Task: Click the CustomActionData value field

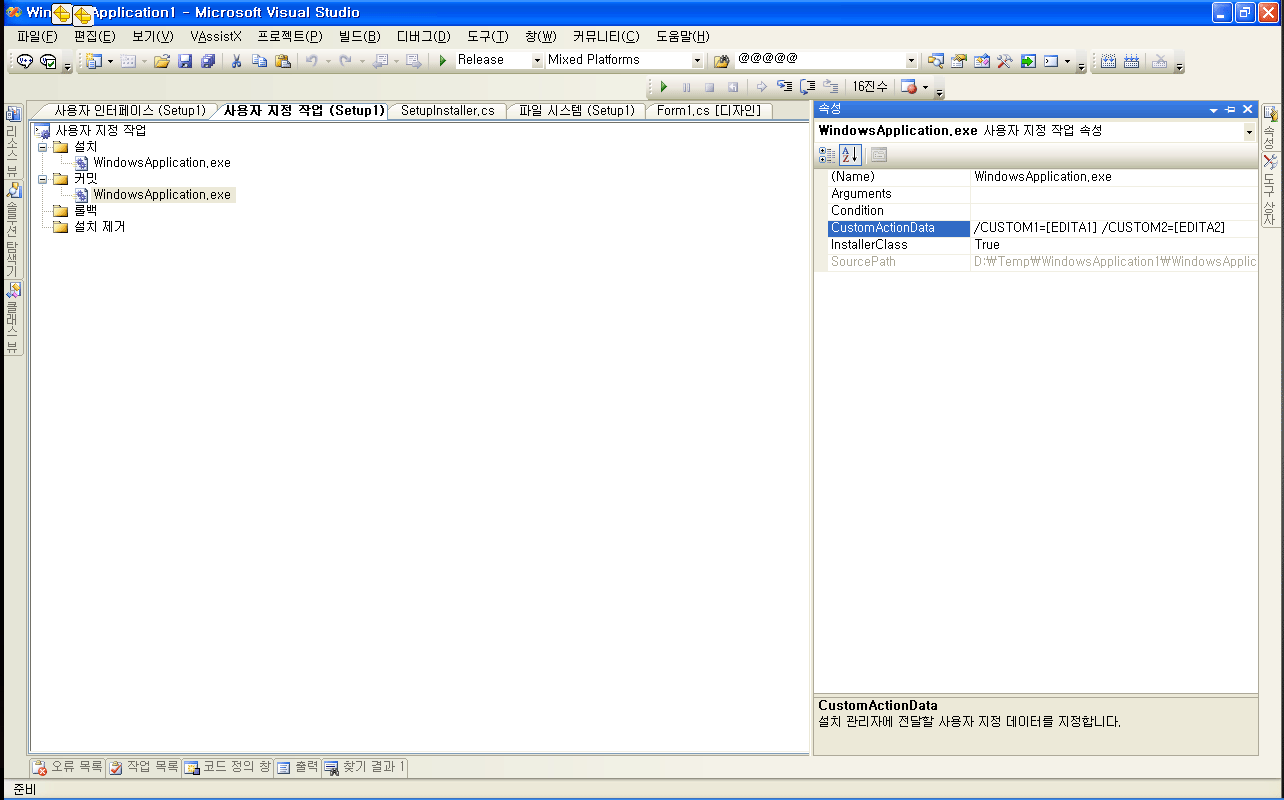Action: pos(1113,228)
